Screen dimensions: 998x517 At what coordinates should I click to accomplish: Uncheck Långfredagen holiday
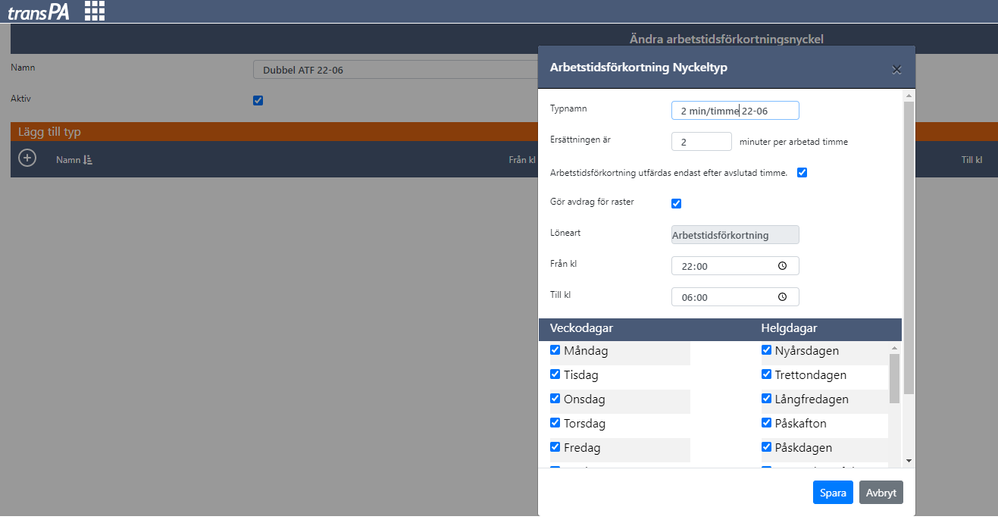coord(766,399)
